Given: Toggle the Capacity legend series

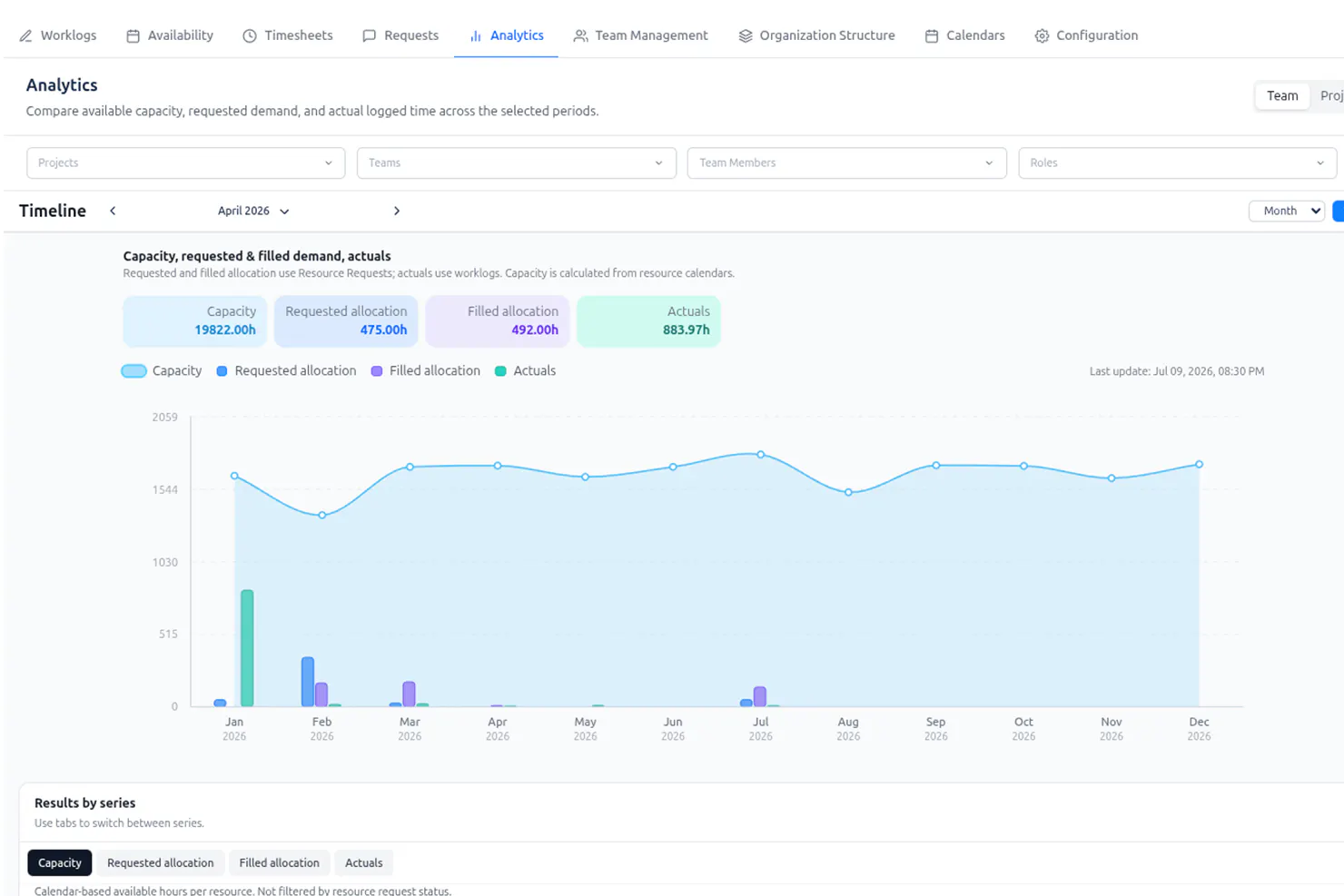Looking at the screenshot, I should coord(162,371).
